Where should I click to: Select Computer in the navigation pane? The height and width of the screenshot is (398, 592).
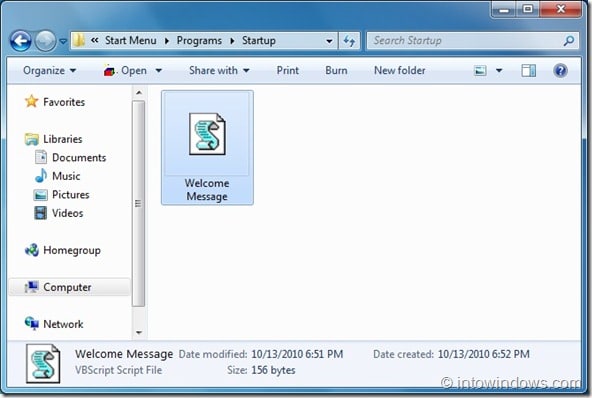(x=67, y=287)
